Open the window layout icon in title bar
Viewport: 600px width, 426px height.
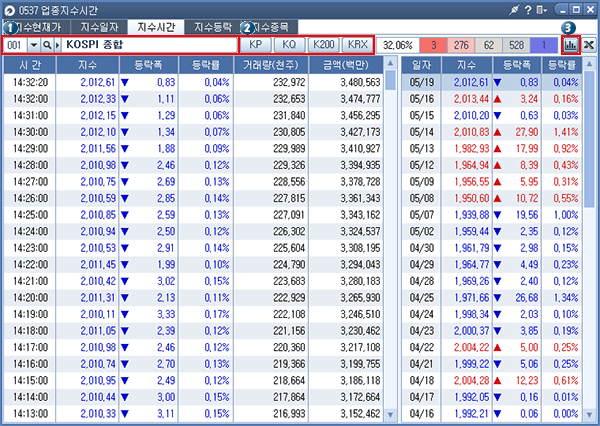(543, 9)
